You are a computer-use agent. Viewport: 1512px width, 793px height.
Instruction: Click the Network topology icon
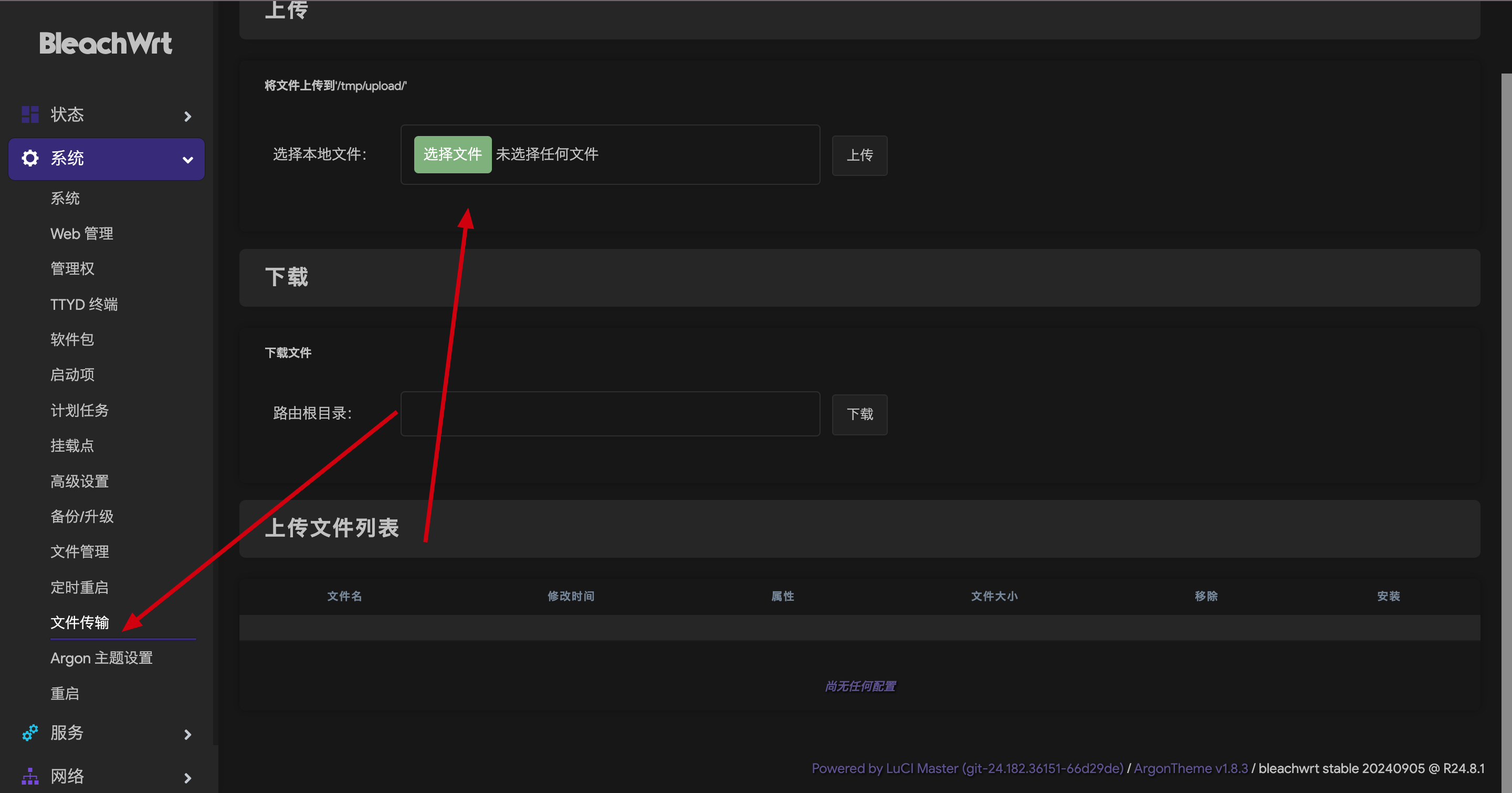[30, 777]
